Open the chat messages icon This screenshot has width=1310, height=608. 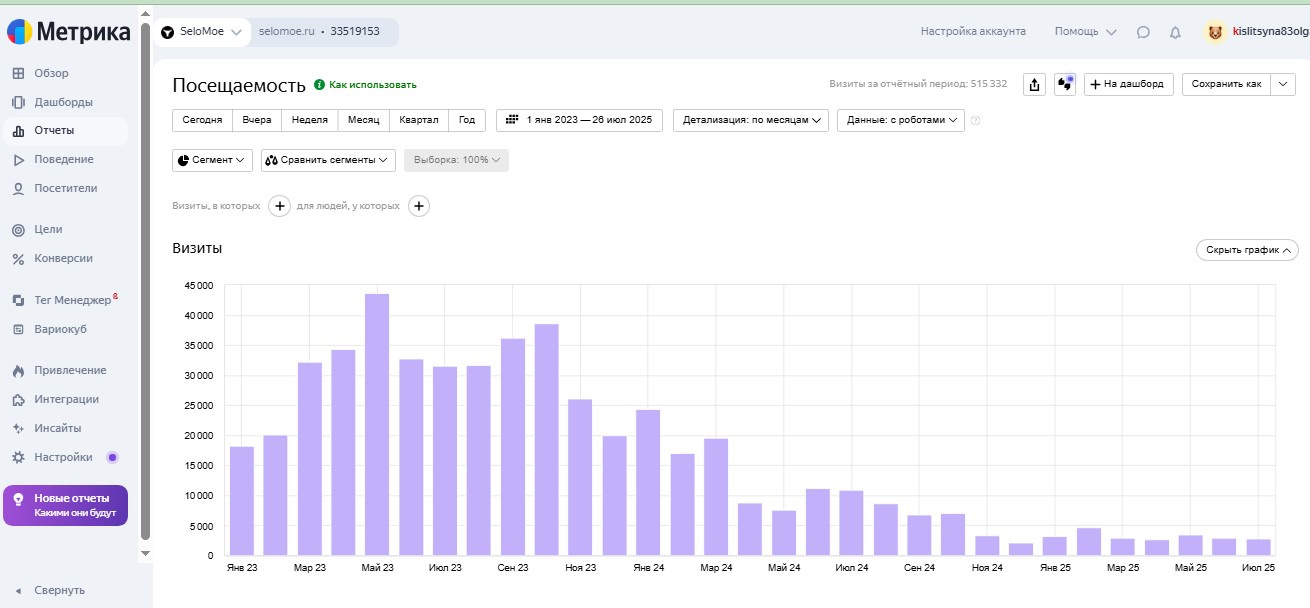(1143, 32)
